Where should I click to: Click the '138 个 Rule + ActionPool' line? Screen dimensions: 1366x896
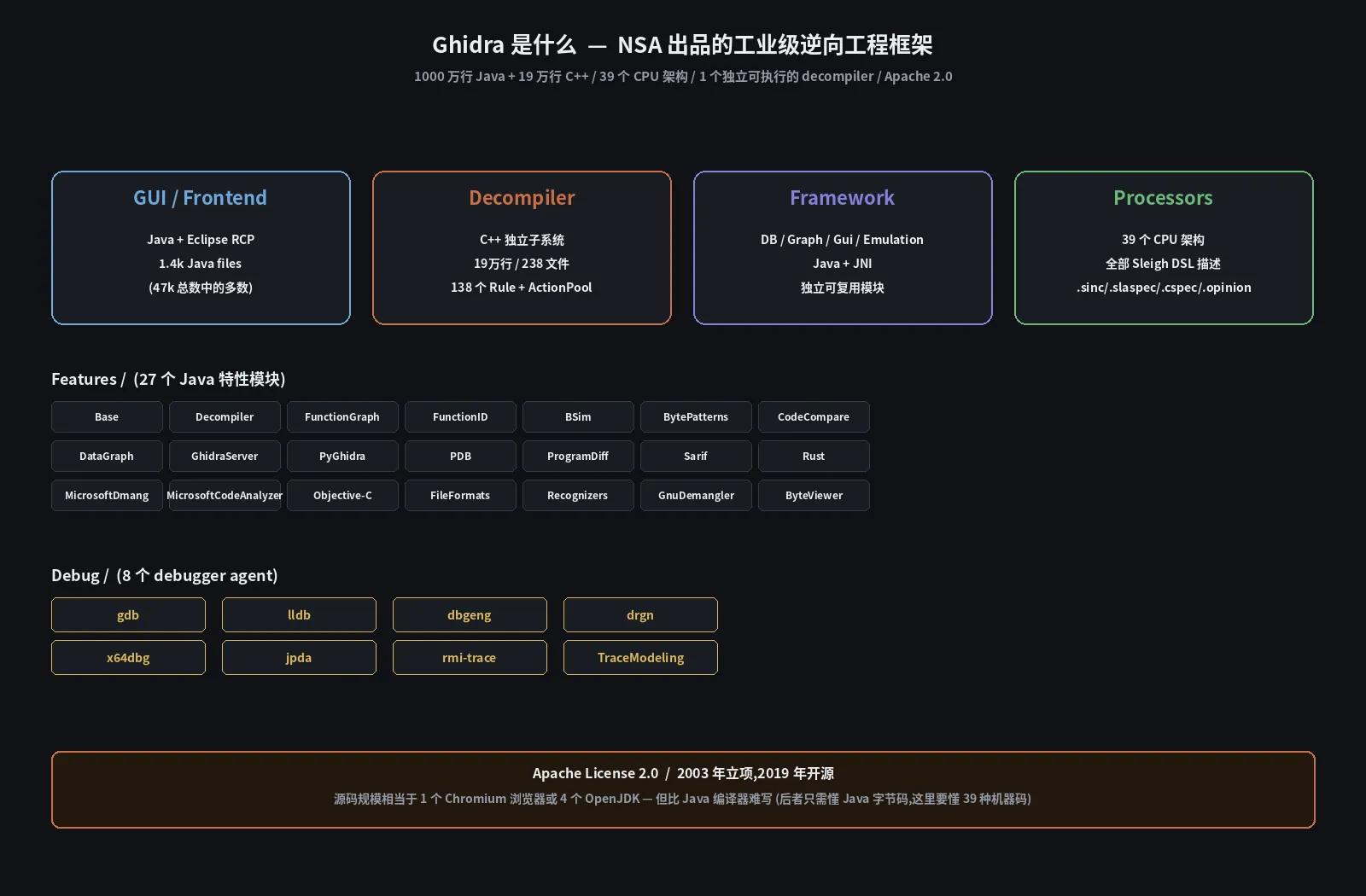(522, 288)
